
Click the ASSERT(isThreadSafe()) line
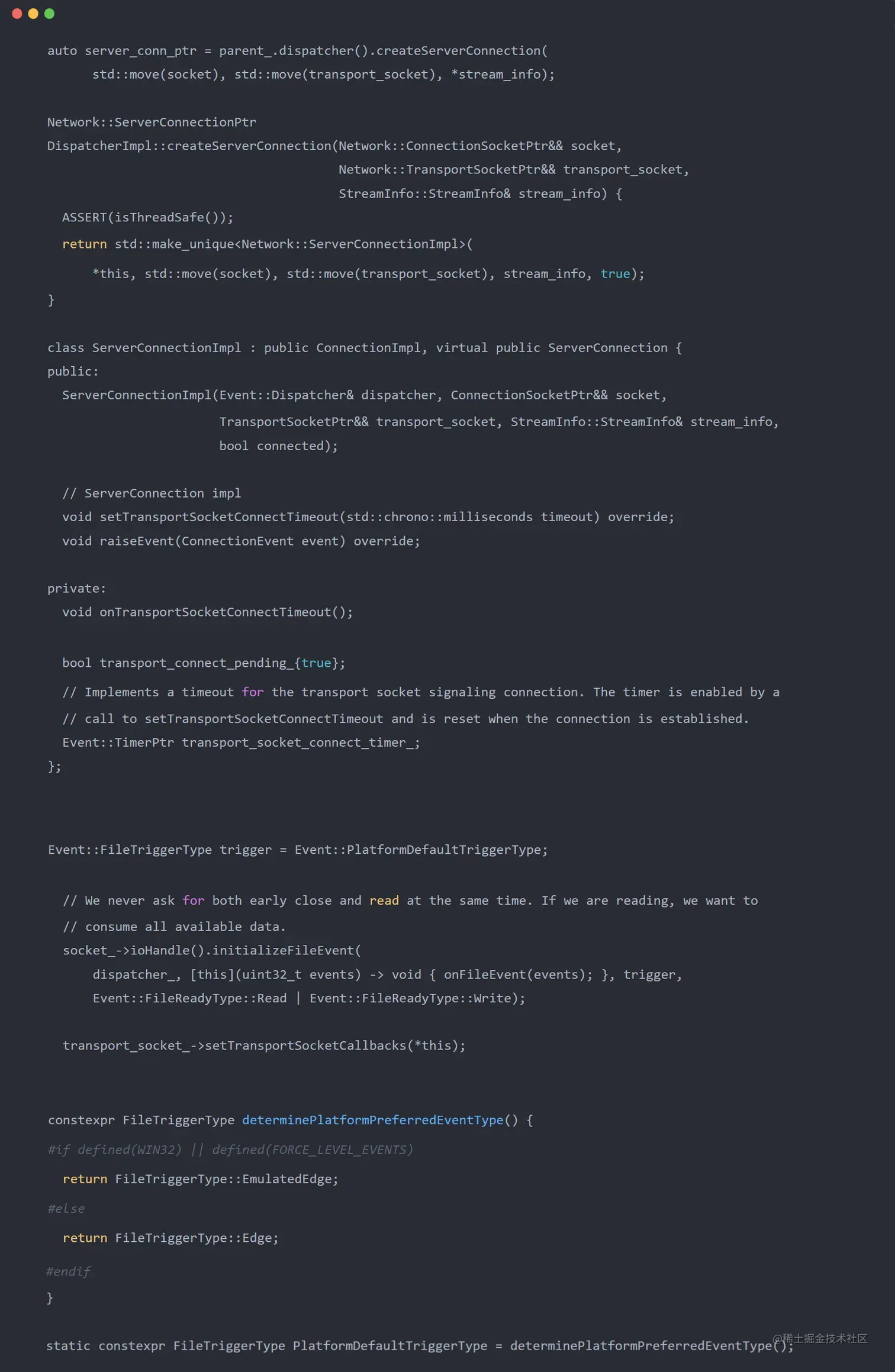pos(147,217)
